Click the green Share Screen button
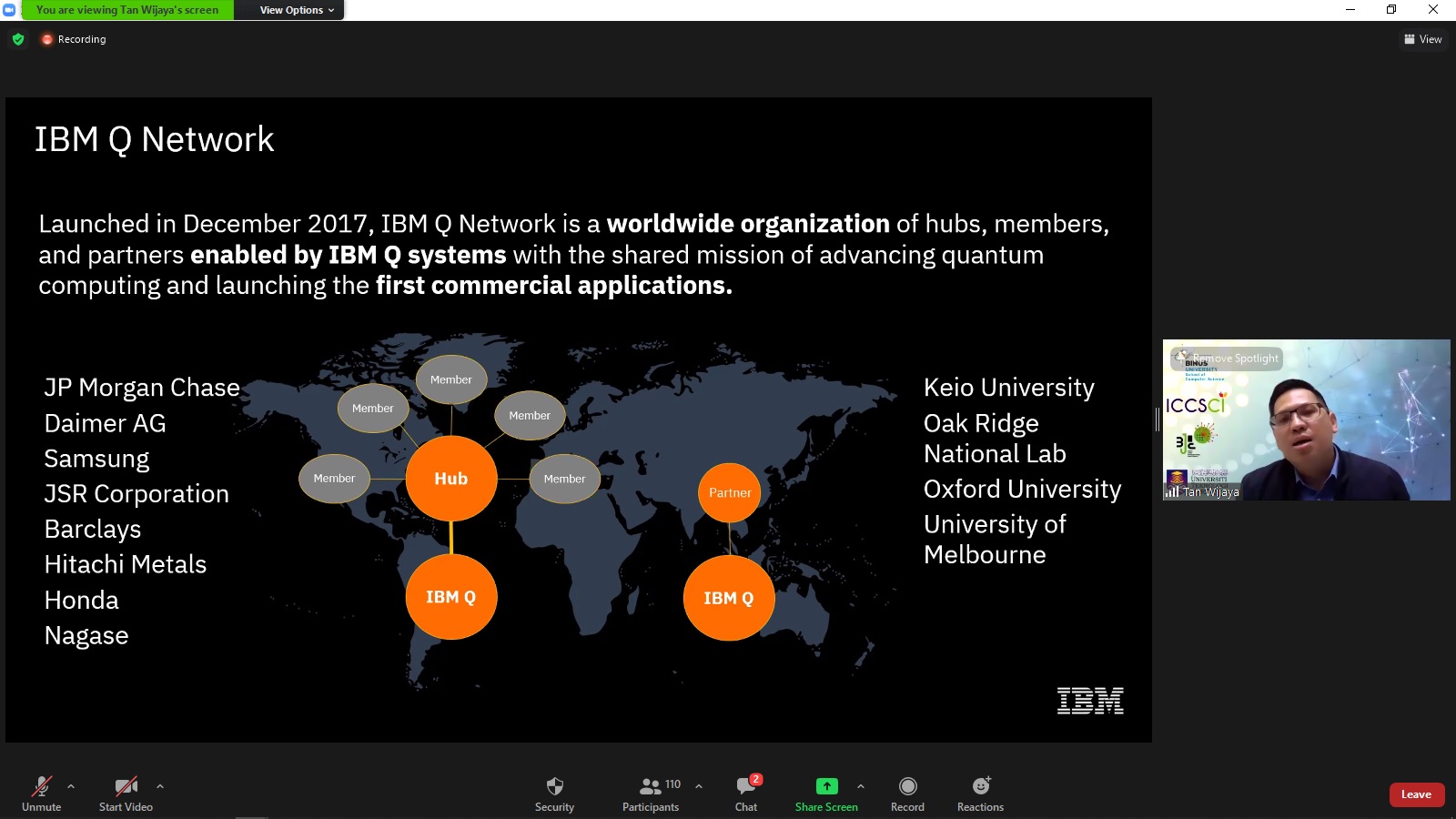The height and width of the screenshot is (819, 1456). tap(826, 794)
